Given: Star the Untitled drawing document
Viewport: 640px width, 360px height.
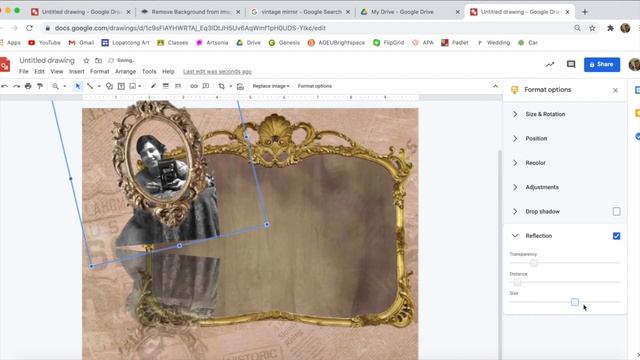Looking at the screenshot, I should 86,60.
